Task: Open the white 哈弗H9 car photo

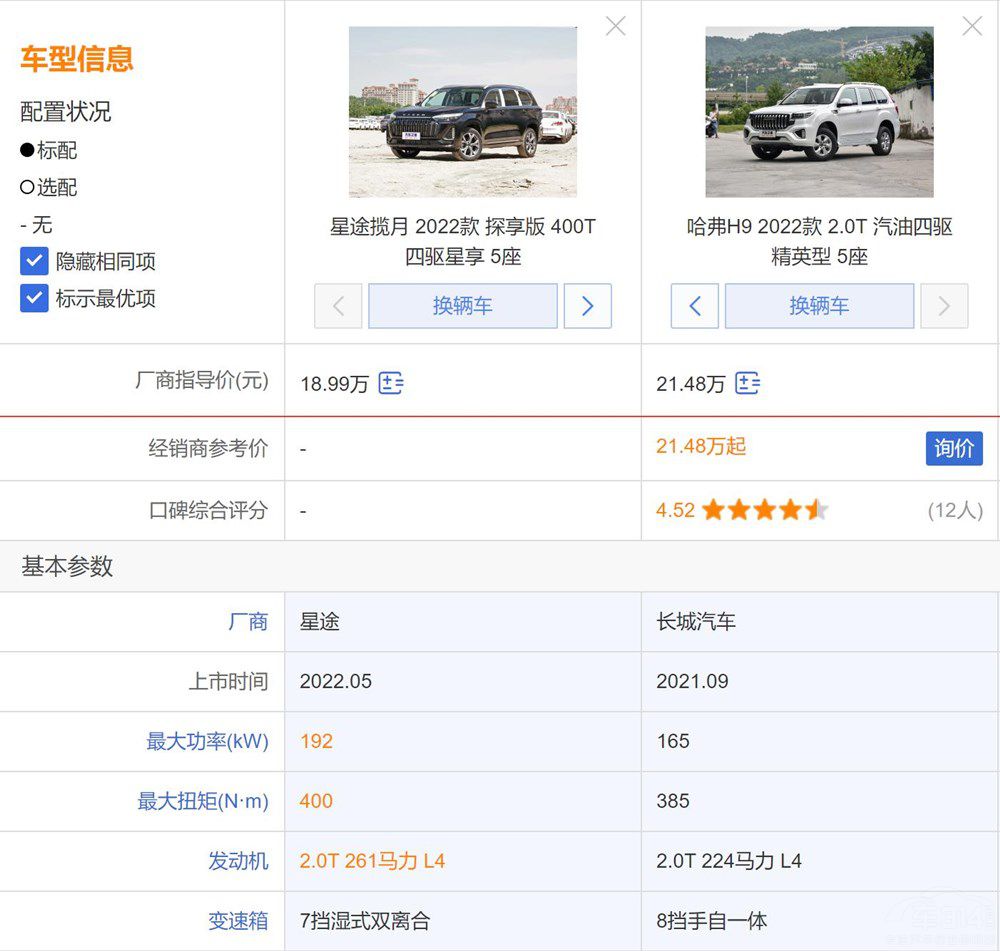Action: coord(819,112)
